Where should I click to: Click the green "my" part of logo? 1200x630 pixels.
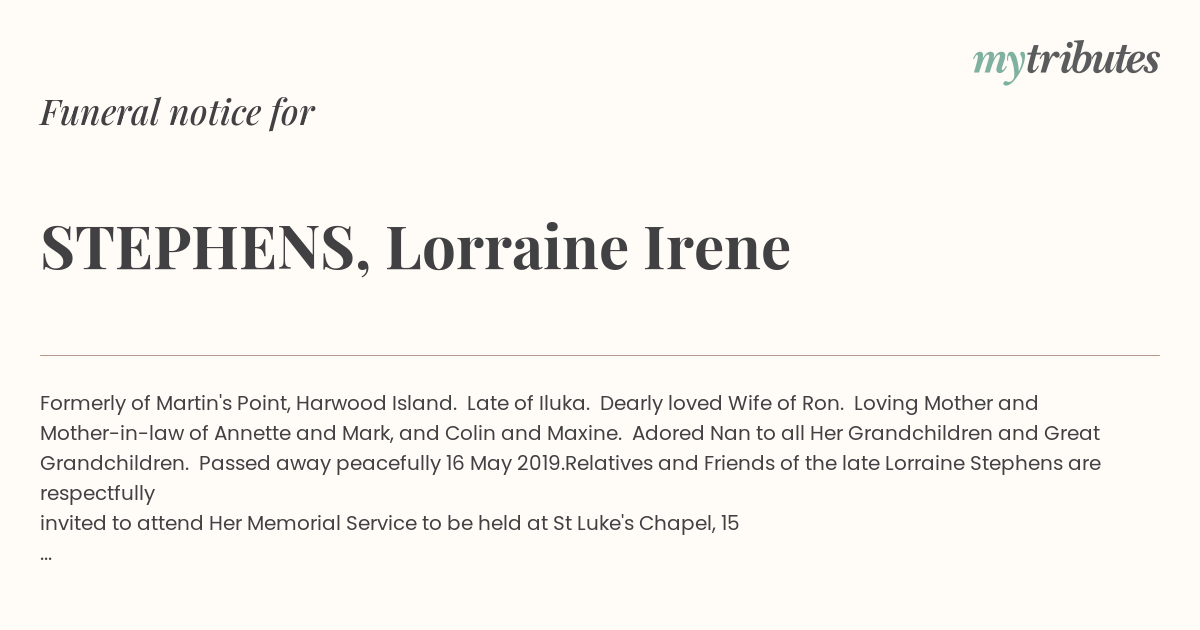[x=999, y=64]
